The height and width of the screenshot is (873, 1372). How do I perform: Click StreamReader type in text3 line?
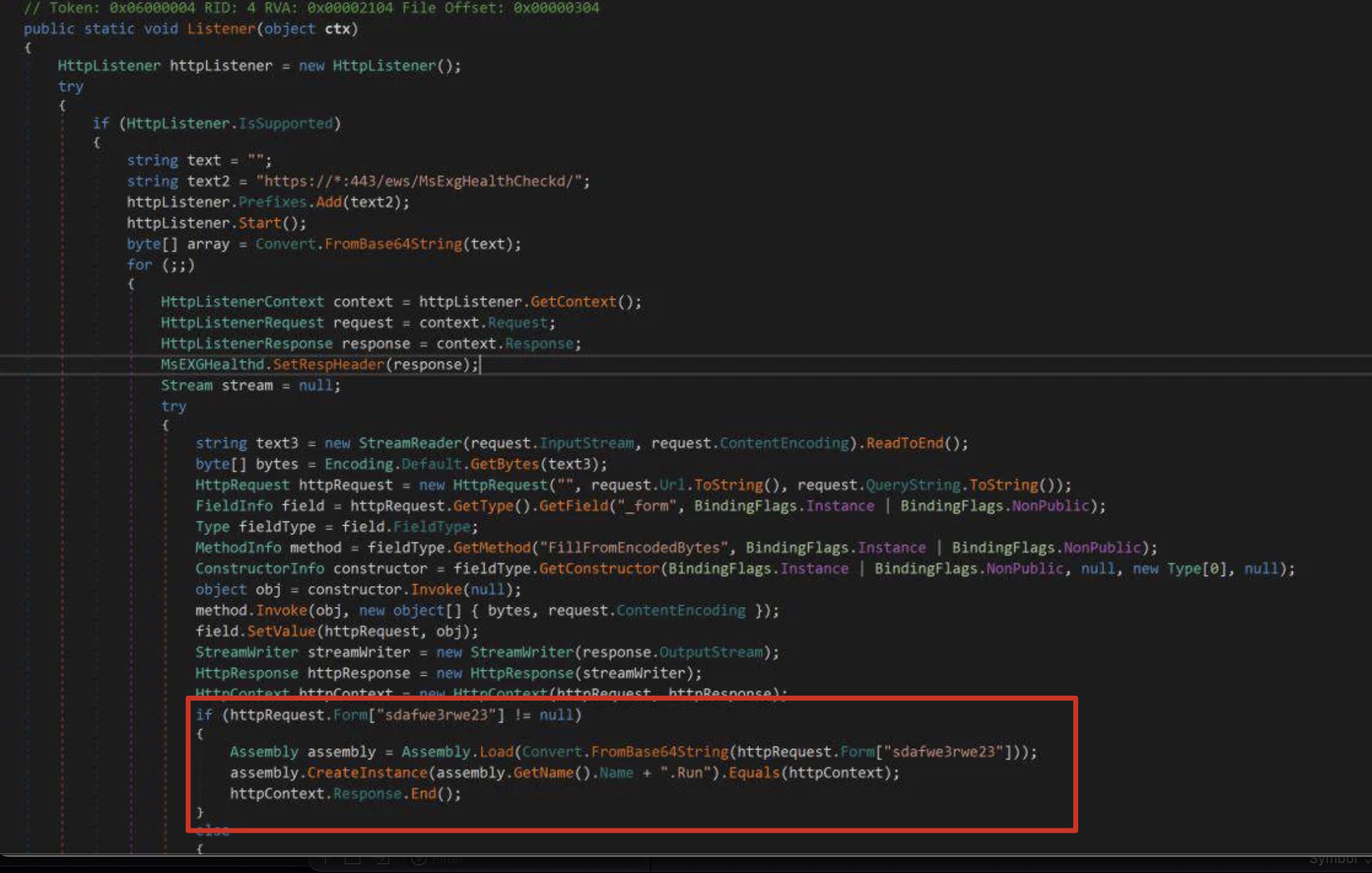coord(410,443)
